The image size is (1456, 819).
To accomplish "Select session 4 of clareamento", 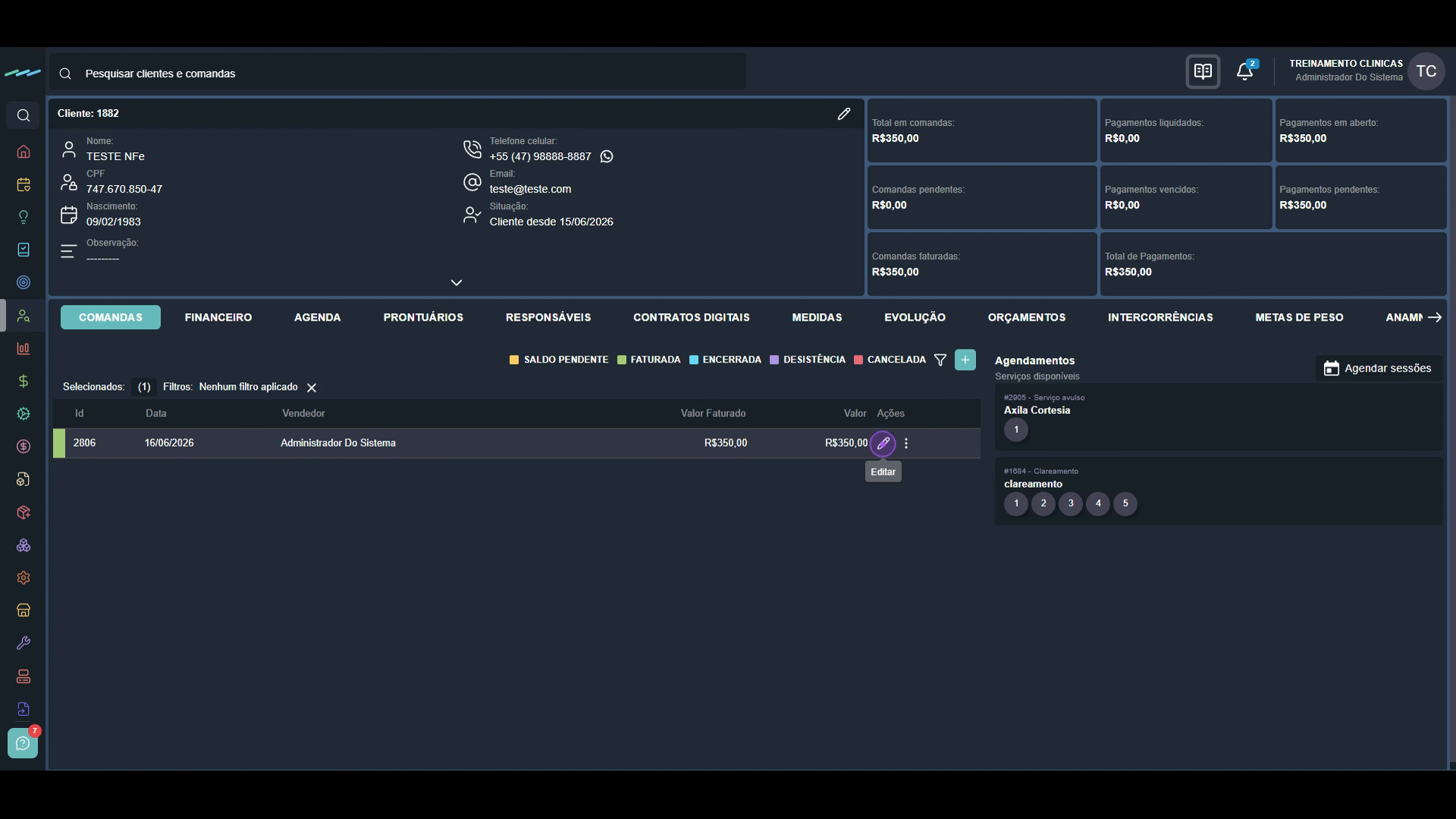I will point(1098,504).
